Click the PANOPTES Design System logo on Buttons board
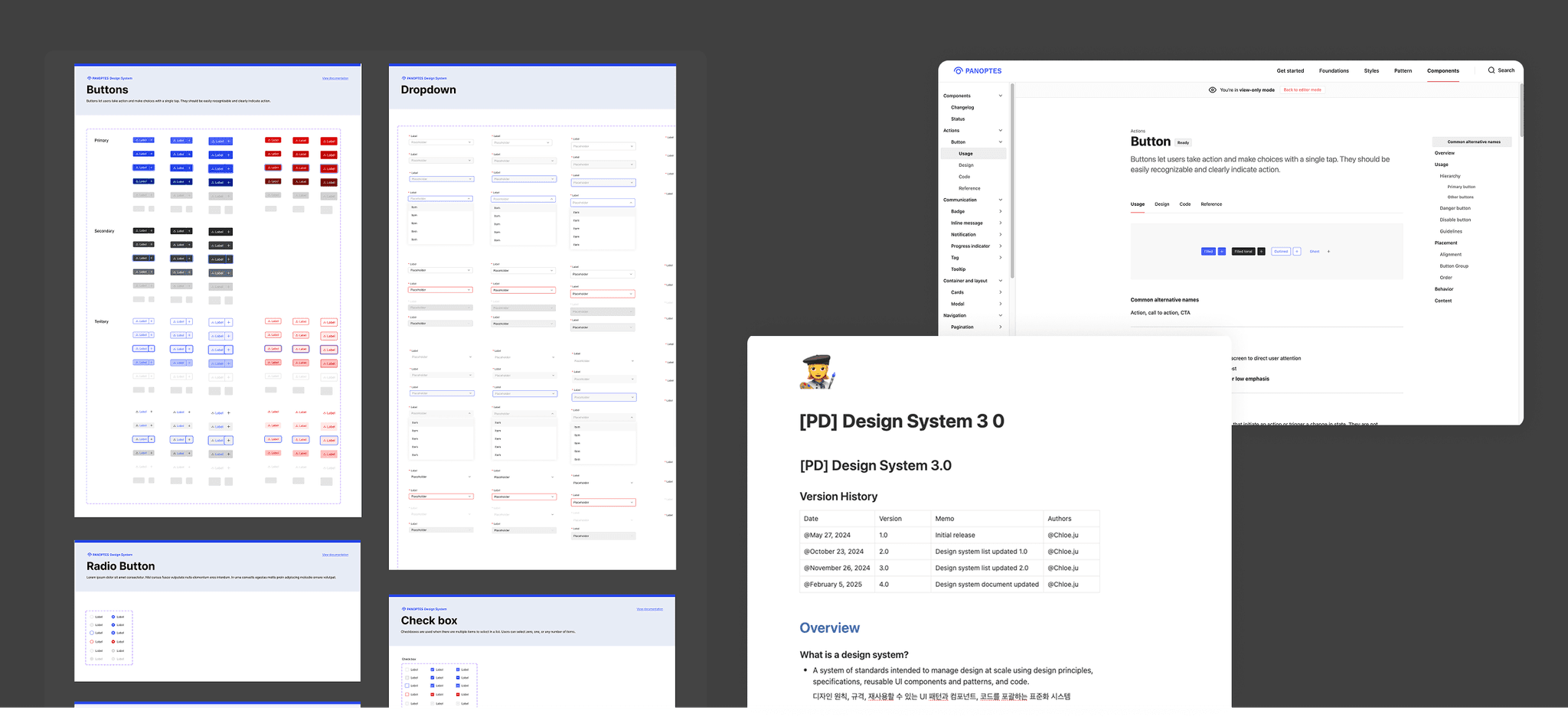1568x720 pixels. pyautogui.click(x=109, y=78)
